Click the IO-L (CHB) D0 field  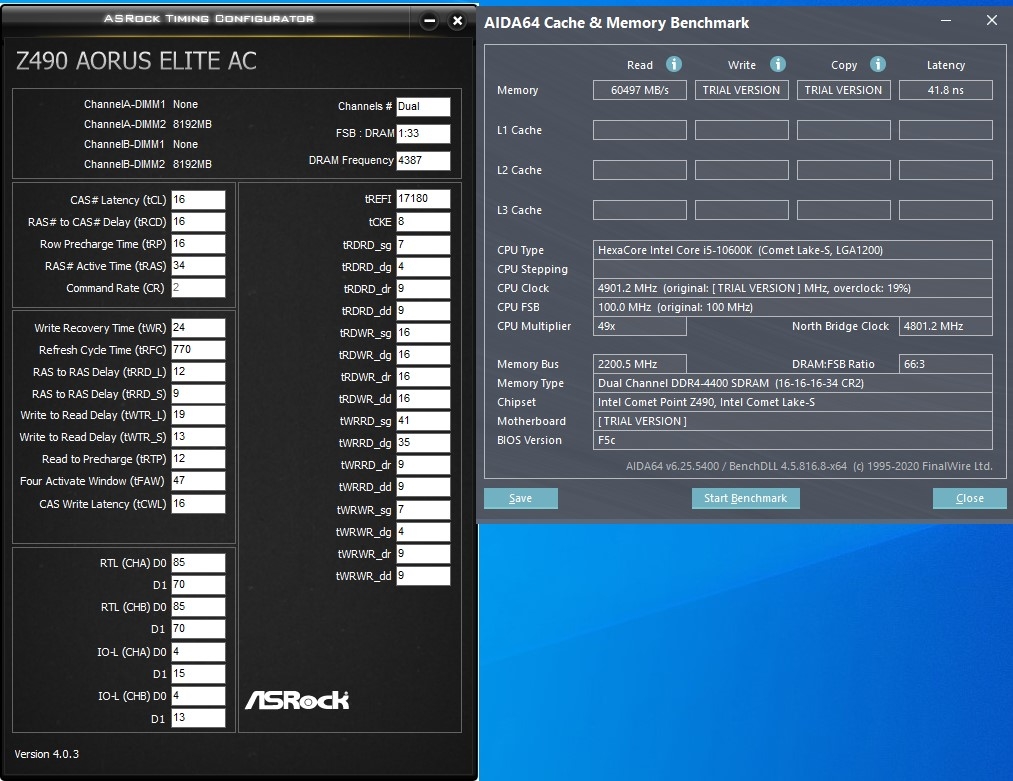click(x=198, y=696)
